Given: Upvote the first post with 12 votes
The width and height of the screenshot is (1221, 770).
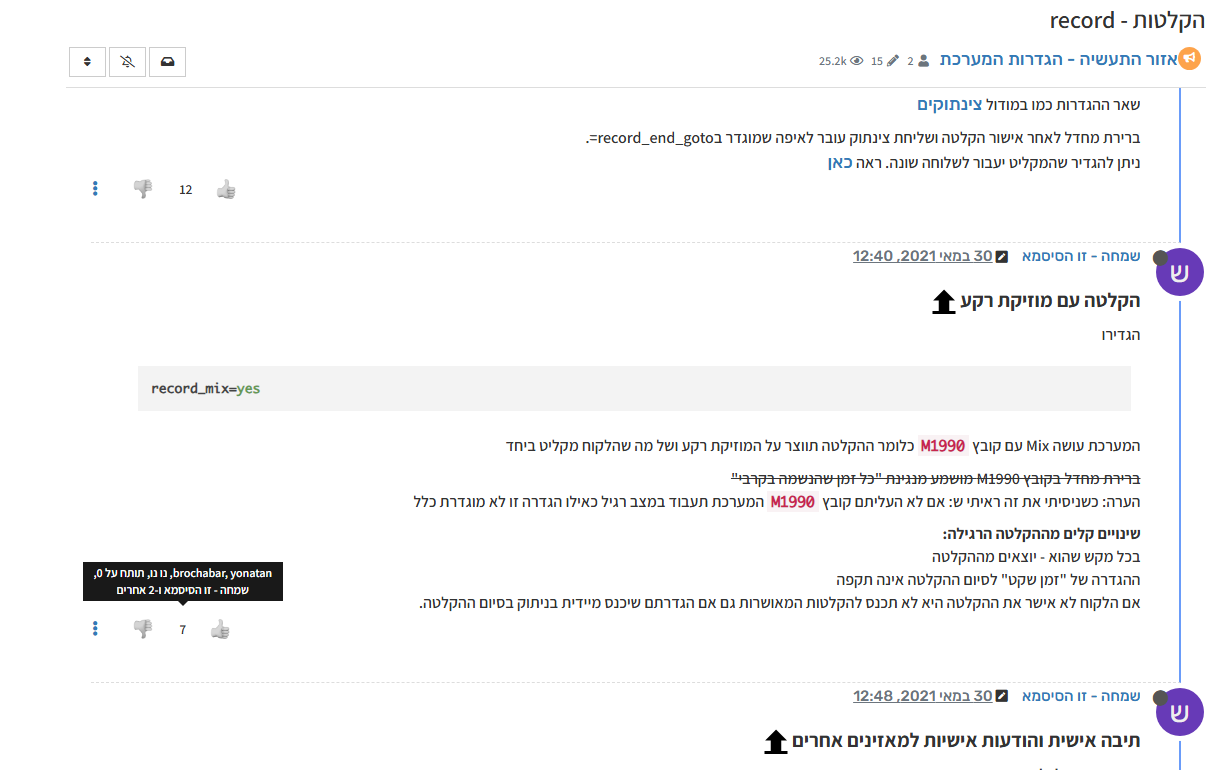Looking at the screenshot, I should pos(226,189).
